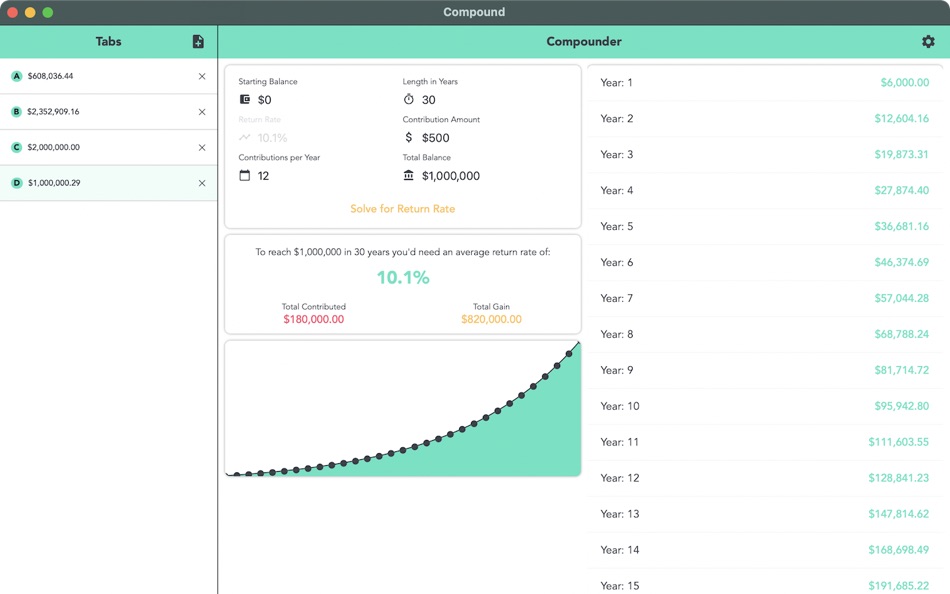The width and height of the screenshot is (950, 594).
Task: Click the Year: 6 row
Action: point(765,262)
